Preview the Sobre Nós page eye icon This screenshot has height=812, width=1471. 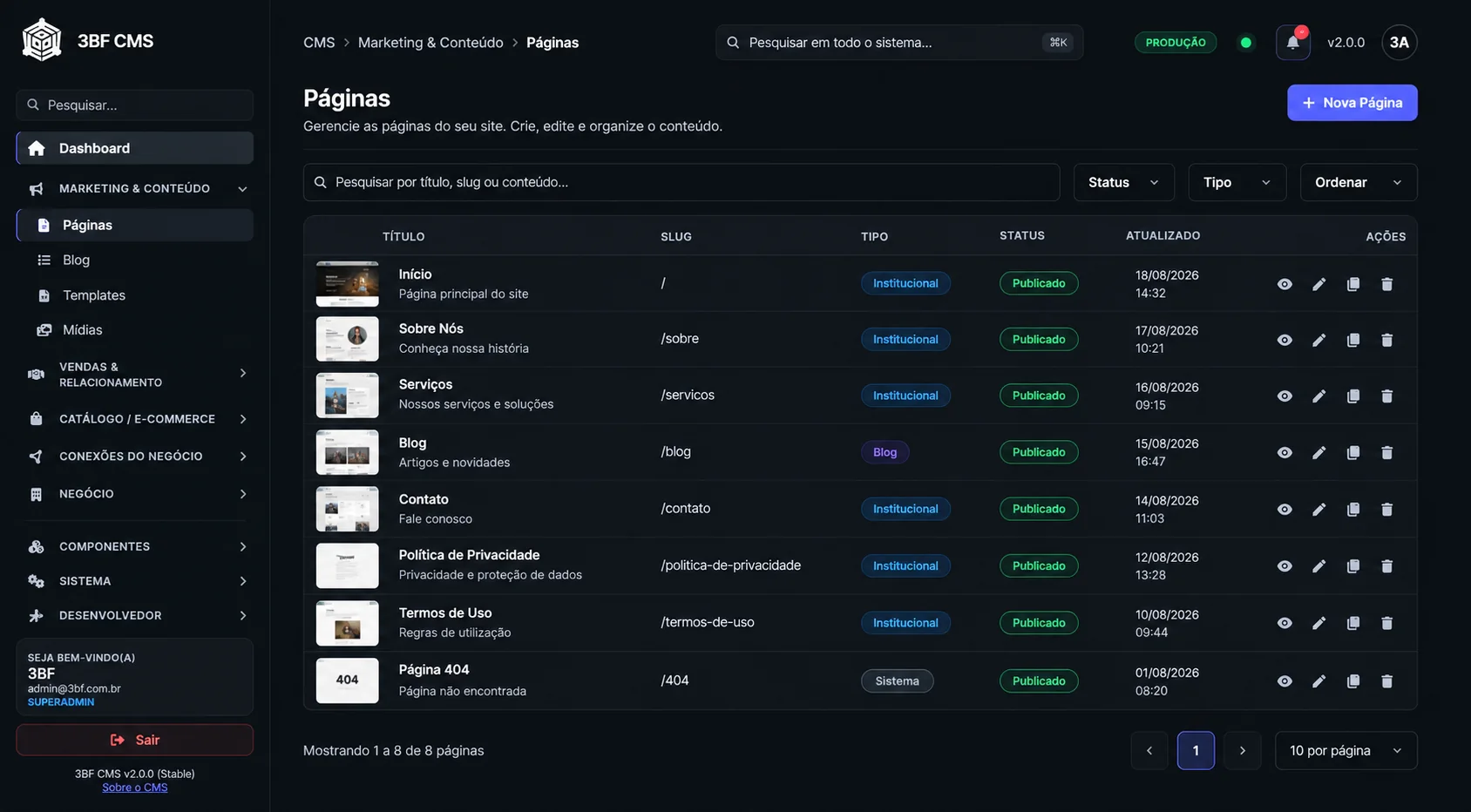[x=1285, y=340]
